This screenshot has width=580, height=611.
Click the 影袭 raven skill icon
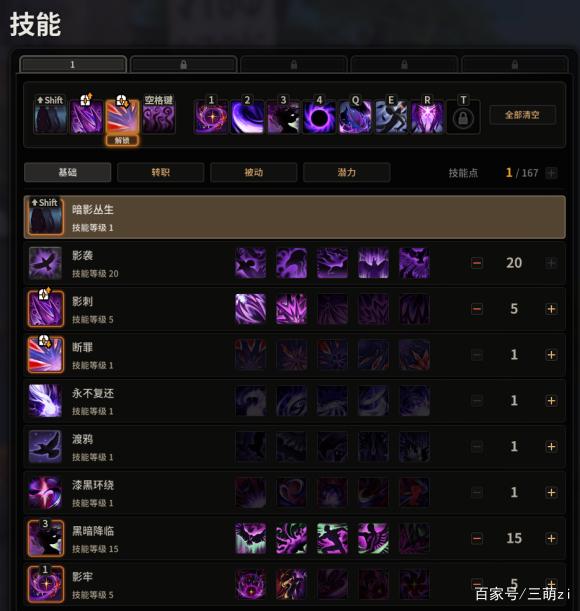tap(45, 263)
